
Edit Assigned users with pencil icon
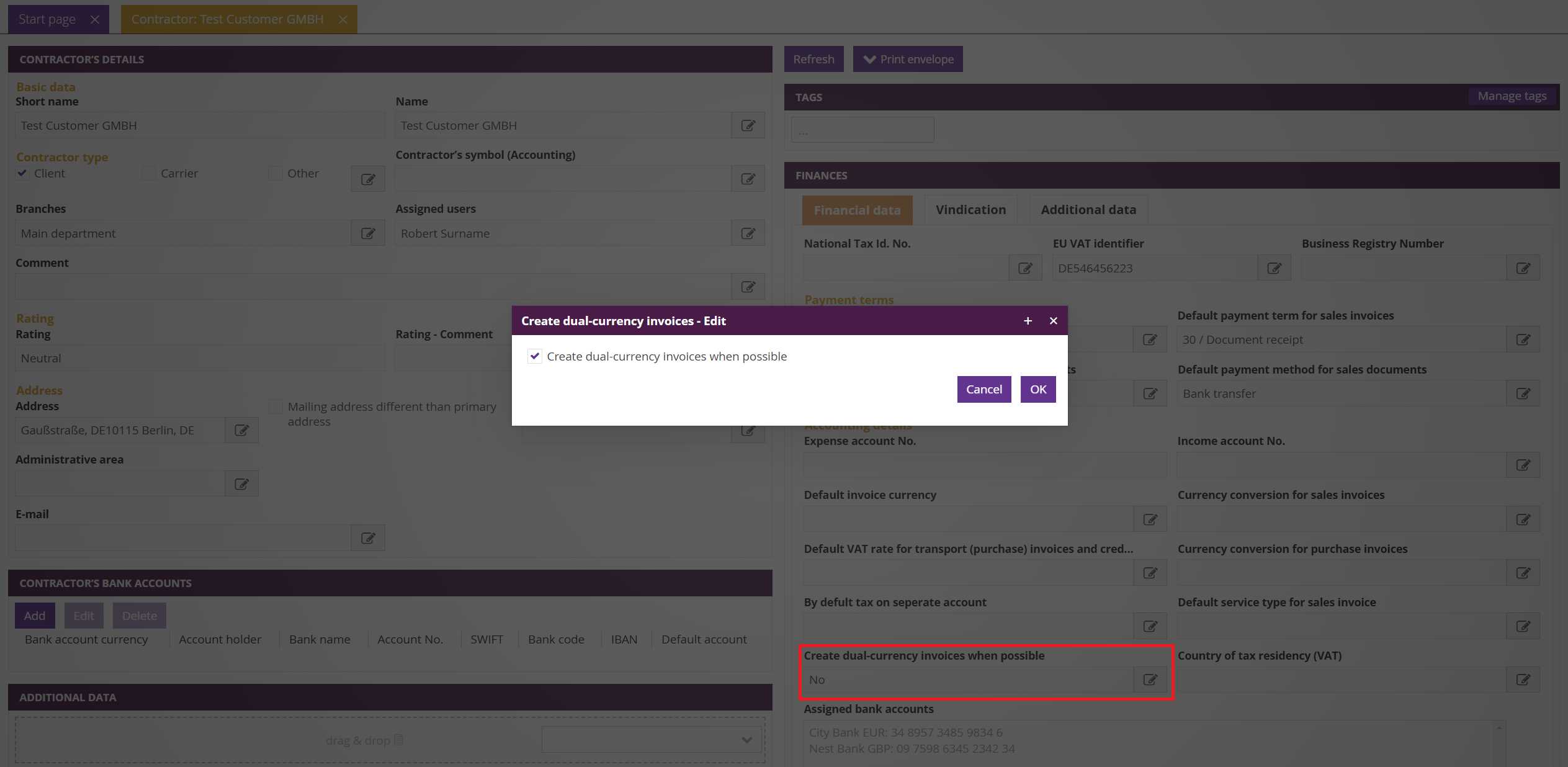pyautogui.click(x=748, y=233)
